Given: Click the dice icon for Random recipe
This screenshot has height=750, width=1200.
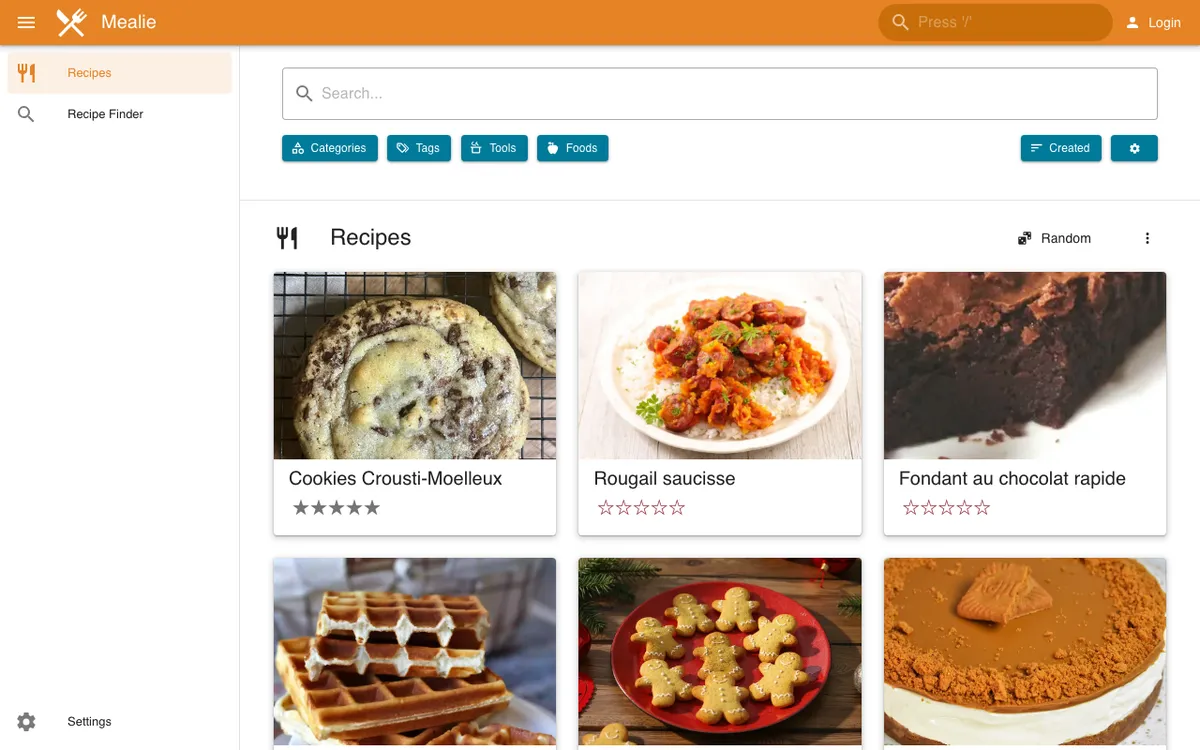Looking at the screenshot, I should click(x=1024, y=238).
